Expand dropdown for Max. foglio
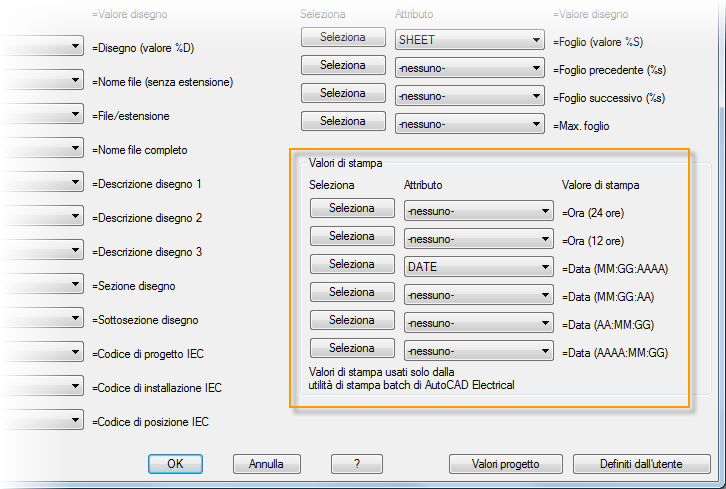The image size is (726, 489). 469,124
